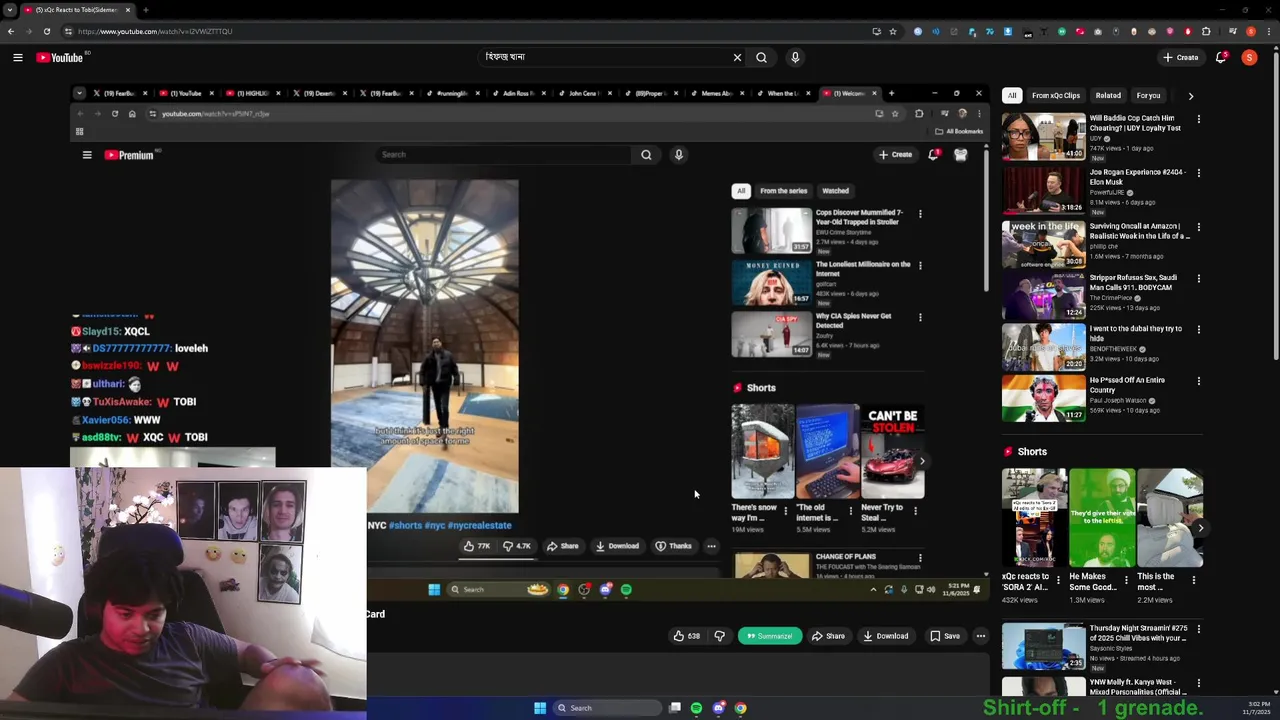Open a new Chrome tab
Image resolution: width=1280 pixels, height=720 pixels.
[x=145, y=10]
